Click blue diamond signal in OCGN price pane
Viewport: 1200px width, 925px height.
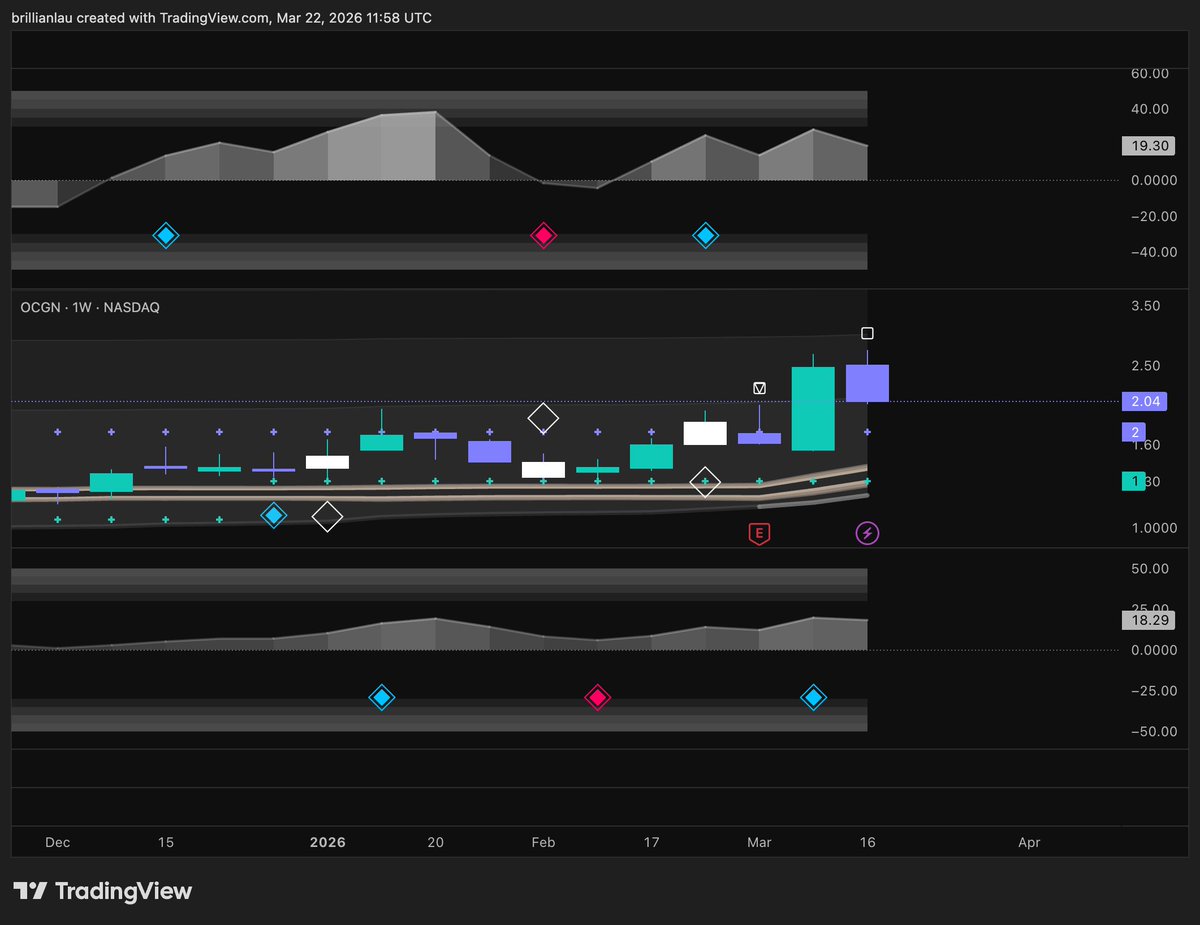[274, 516]
